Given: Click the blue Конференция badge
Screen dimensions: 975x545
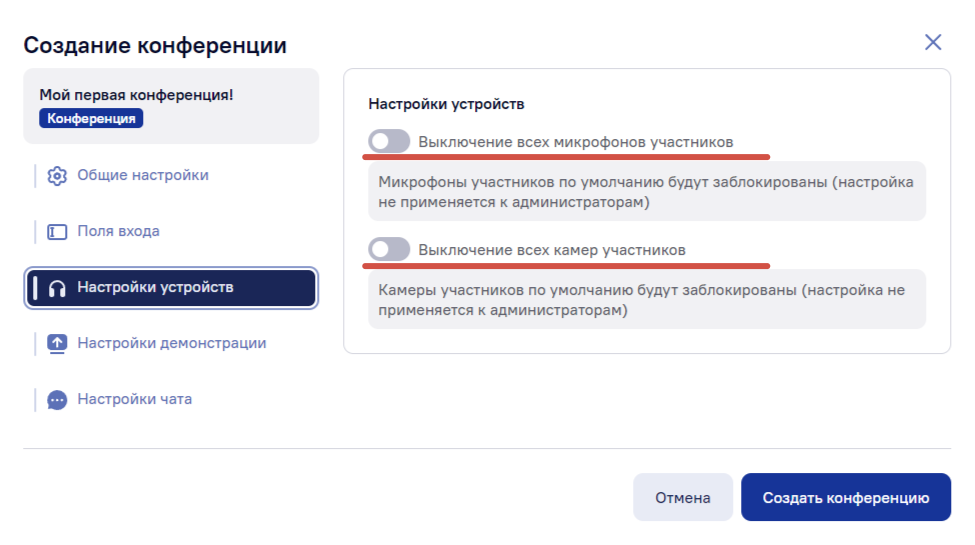Looking at the screenshot, I should click(91, 118).
